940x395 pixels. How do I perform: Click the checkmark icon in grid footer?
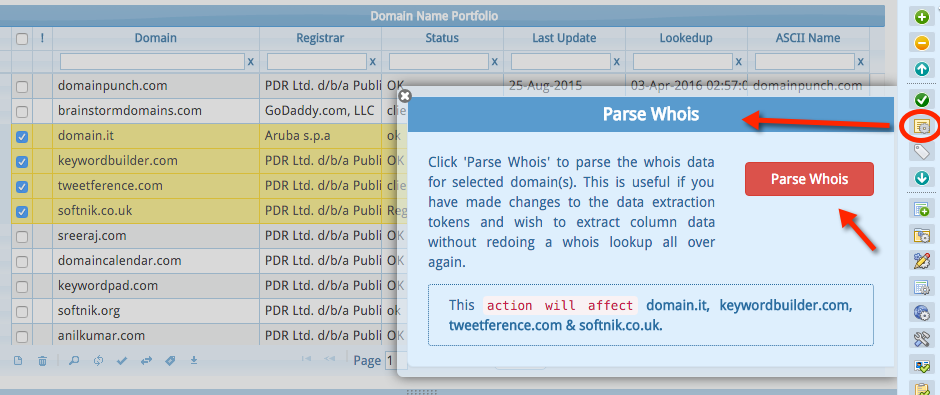tap(122, 361)
